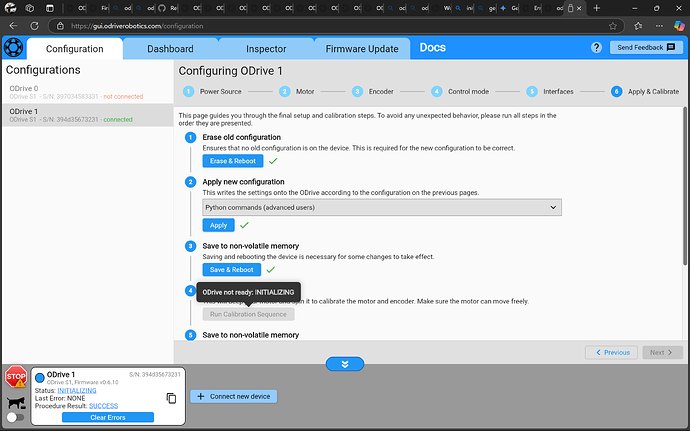The width and height of the screenshot is (690, 431).
Task: Go back with the browser back arrow
Action: pyautogui.click(x=13, y=26)
